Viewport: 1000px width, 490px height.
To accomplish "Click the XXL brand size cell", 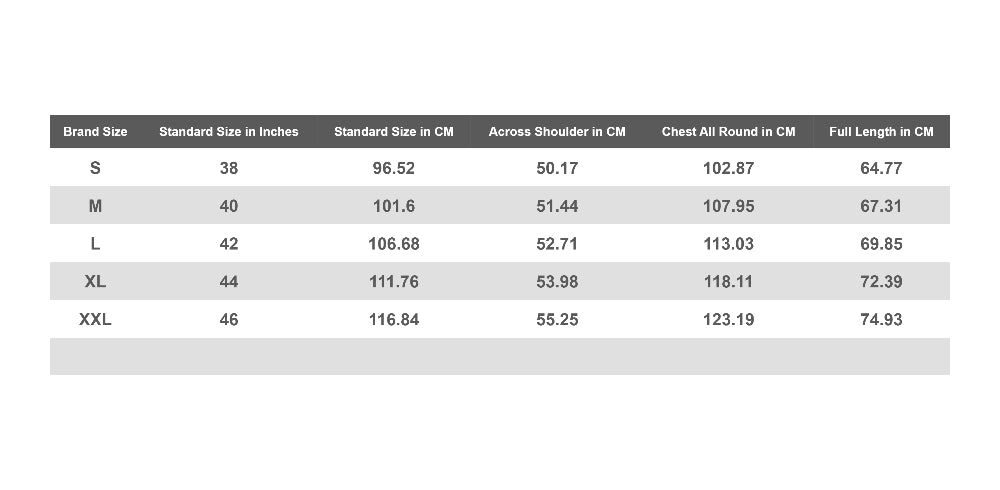I will [95, 319].
